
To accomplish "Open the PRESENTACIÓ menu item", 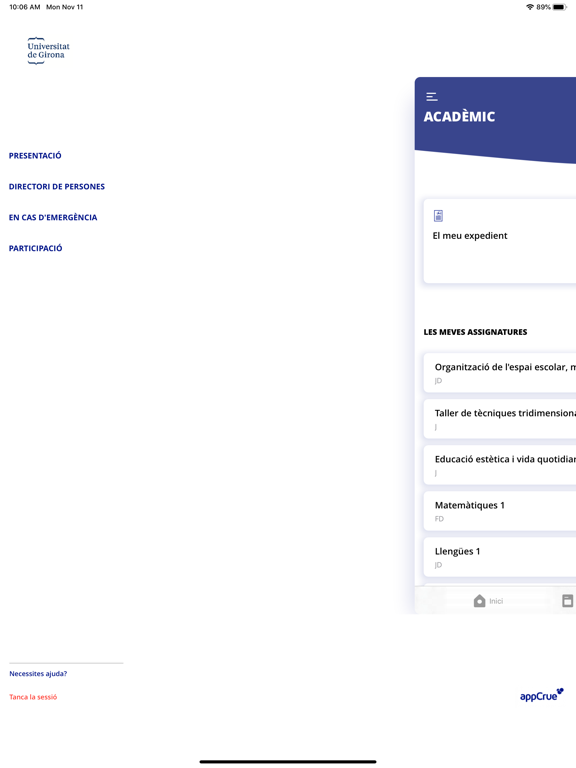I will (x=35, y=156).
